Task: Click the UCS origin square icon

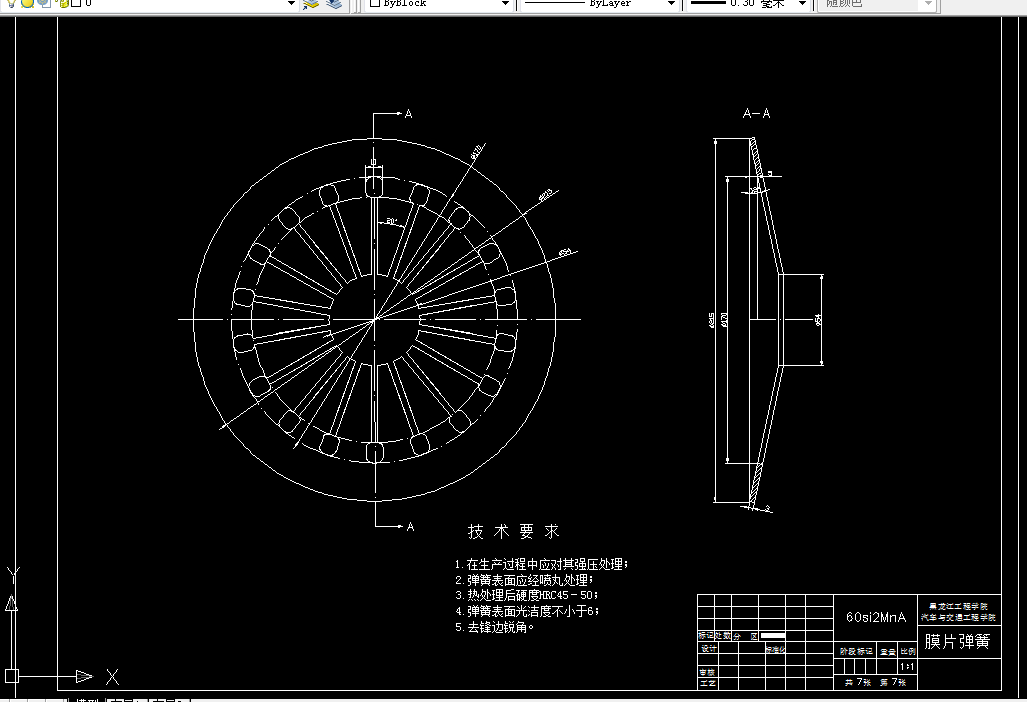Action: click(12, 676)
